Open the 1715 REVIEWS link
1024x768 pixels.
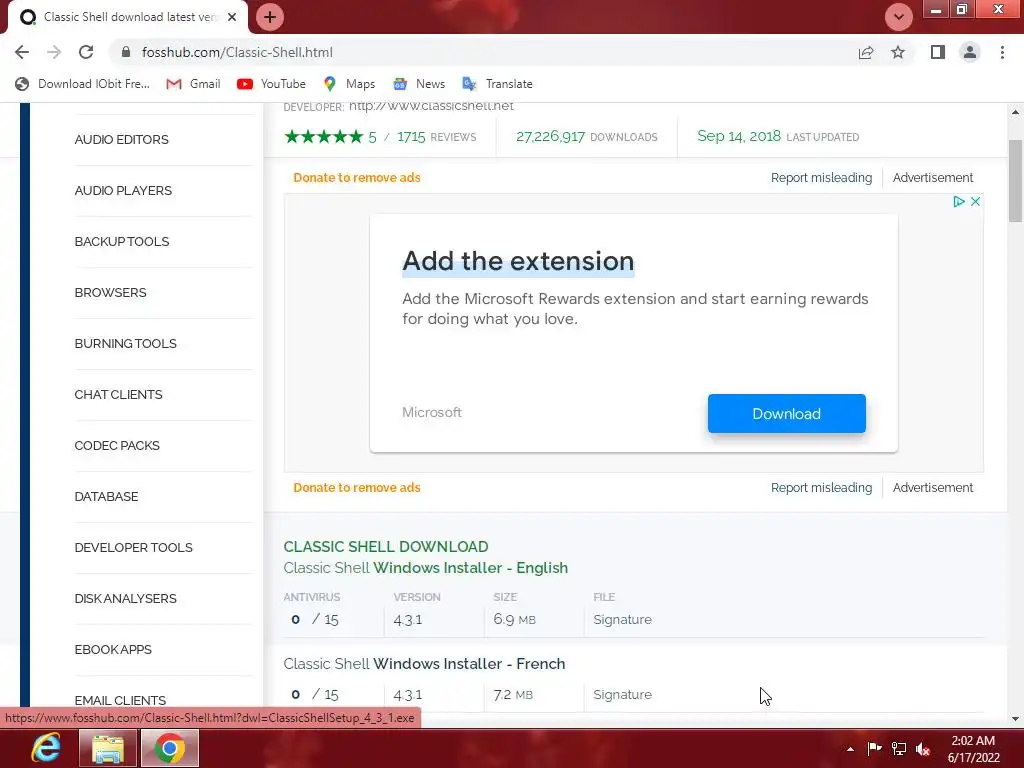pos(436,137)
